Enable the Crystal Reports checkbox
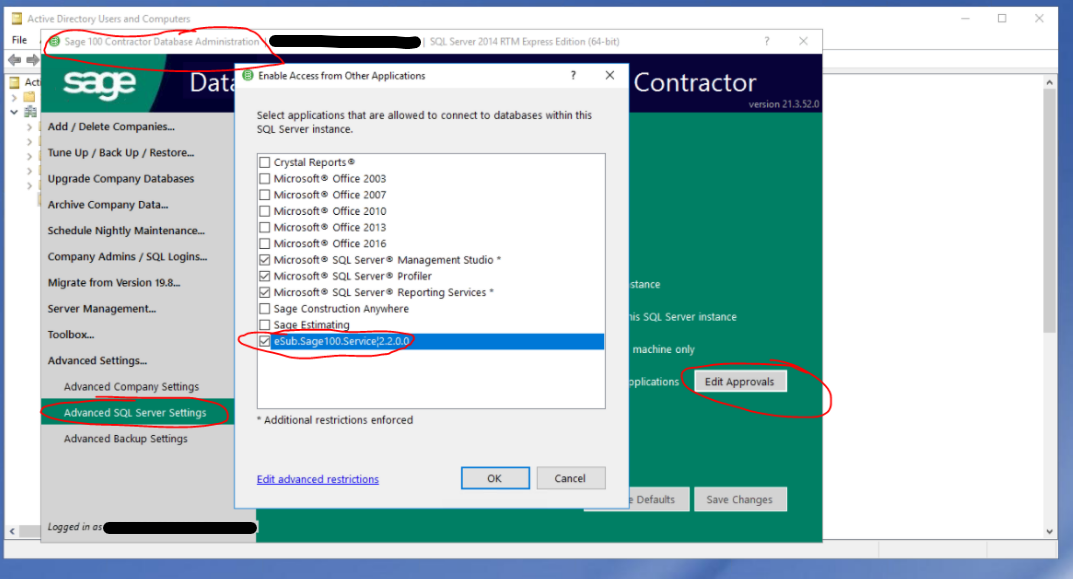Image resolution: width=1073 pixels, height=579 pixels. pyautogui.click(x=265, y=162)
